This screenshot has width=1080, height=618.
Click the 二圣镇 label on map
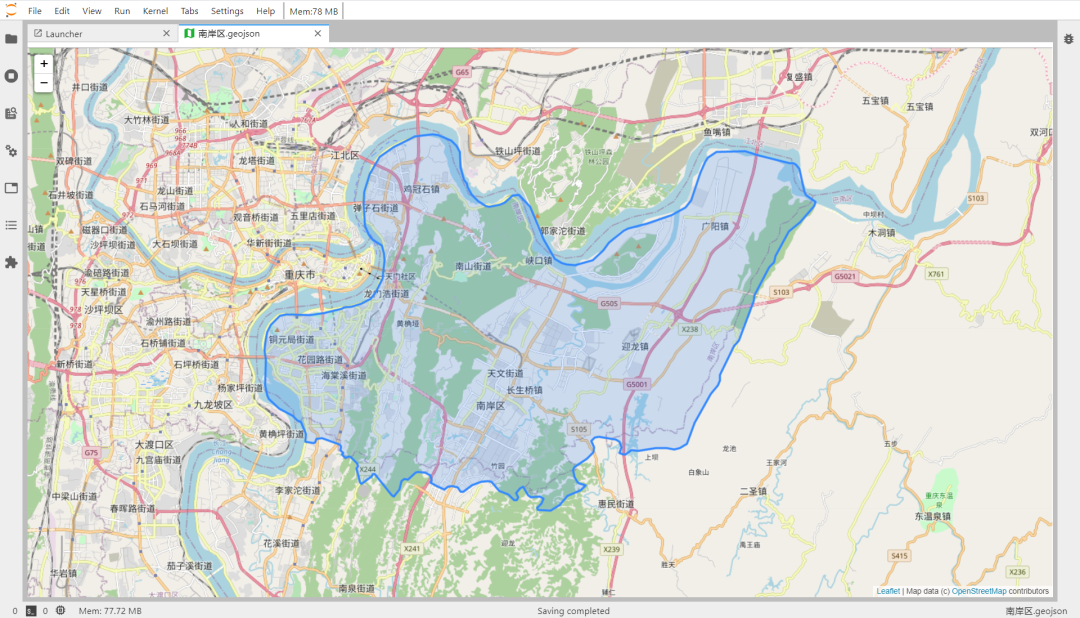coord(753,491)
